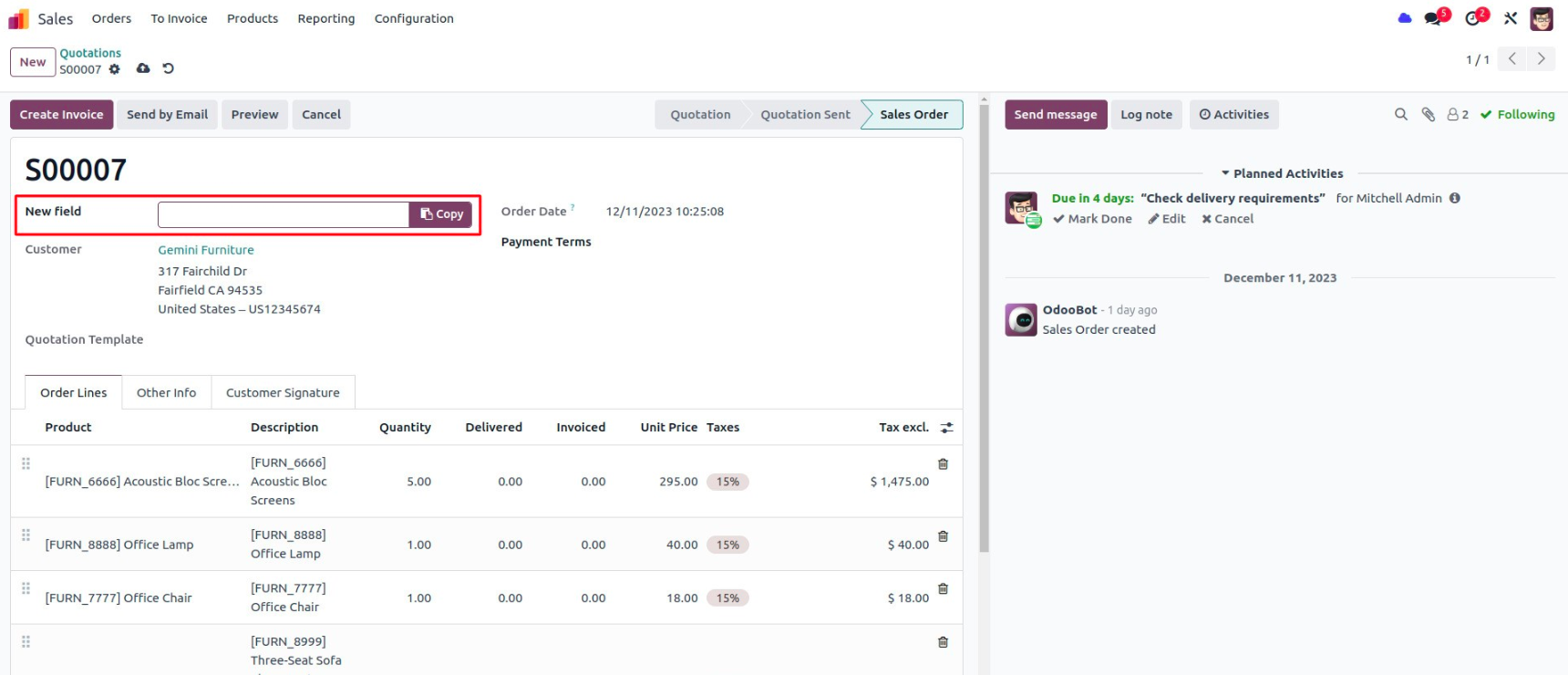The width and height of the screenshot is (1568, 675).
Task: Open the activity info icon for Mitchell Admin
Action: 1455,198
